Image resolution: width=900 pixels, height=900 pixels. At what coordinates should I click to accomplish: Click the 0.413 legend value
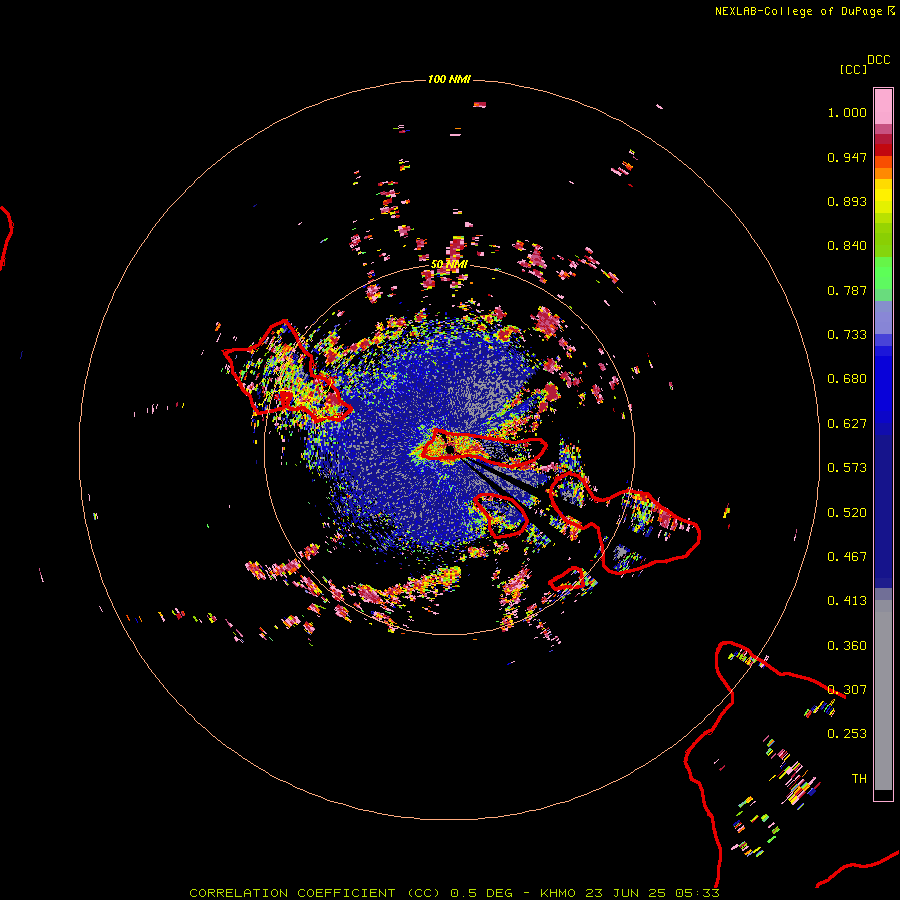pyautogui.click(x=847, y=601)
